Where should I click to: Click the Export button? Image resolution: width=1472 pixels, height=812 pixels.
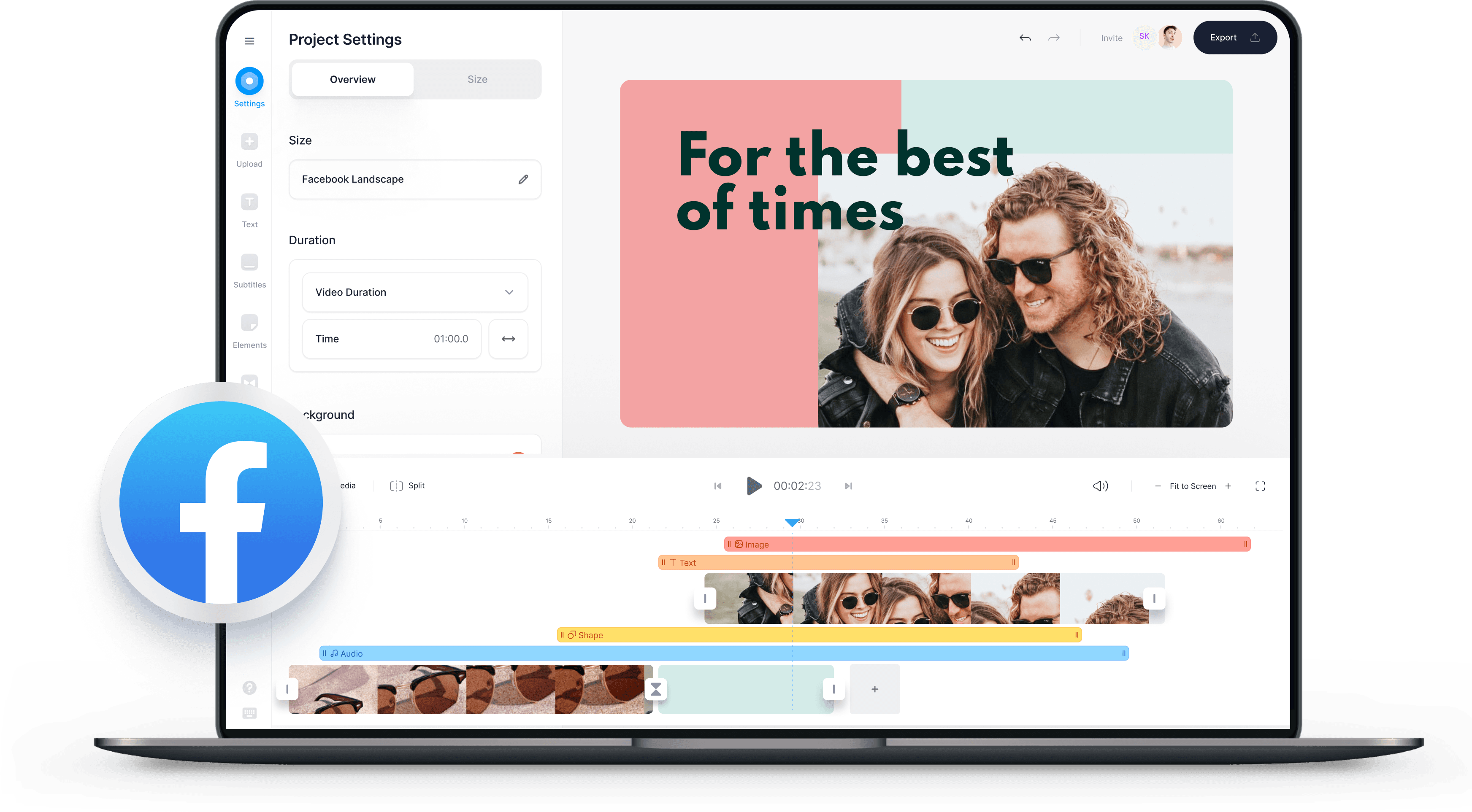[x=1235, y=37]
